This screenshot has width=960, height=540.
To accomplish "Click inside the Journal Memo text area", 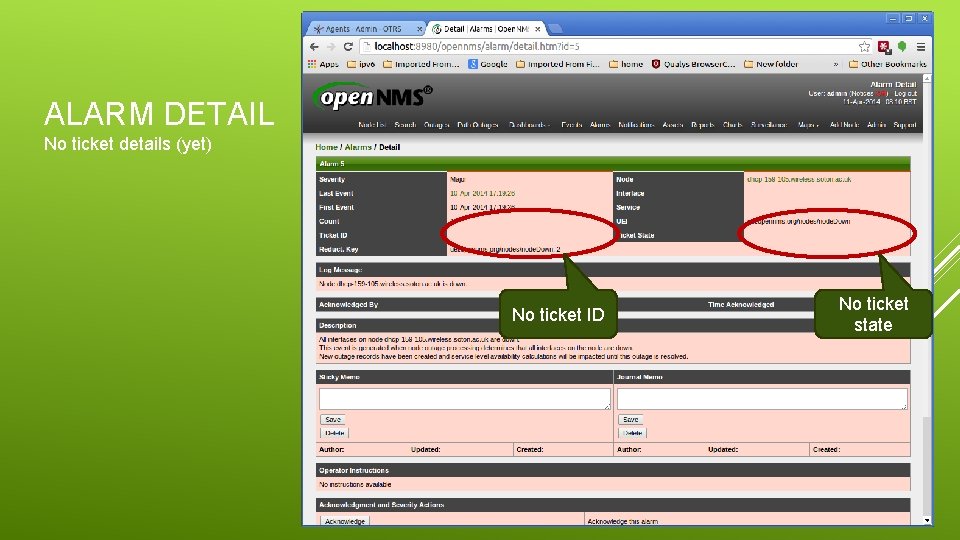I will coord(762,399).
